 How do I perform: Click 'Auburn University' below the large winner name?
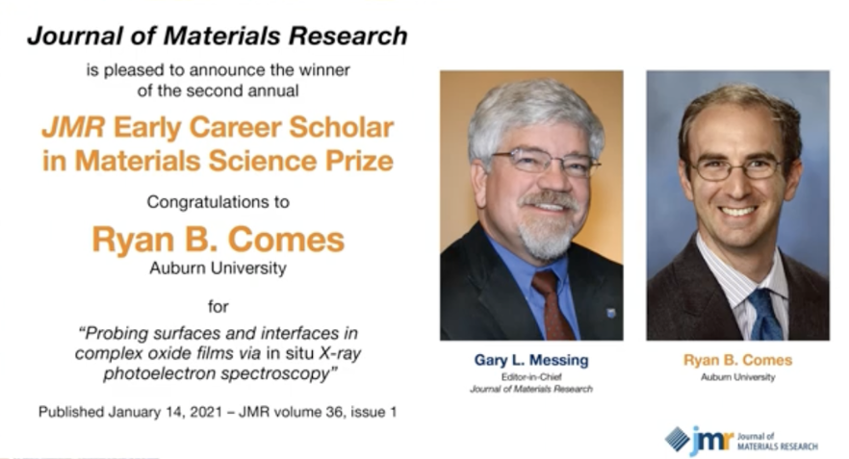tap(217, 269)
